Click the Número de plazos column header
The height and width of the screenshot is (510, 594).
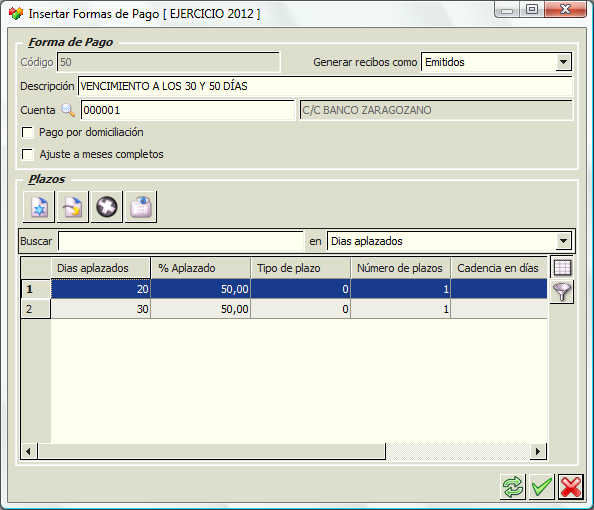click(401, 268)
